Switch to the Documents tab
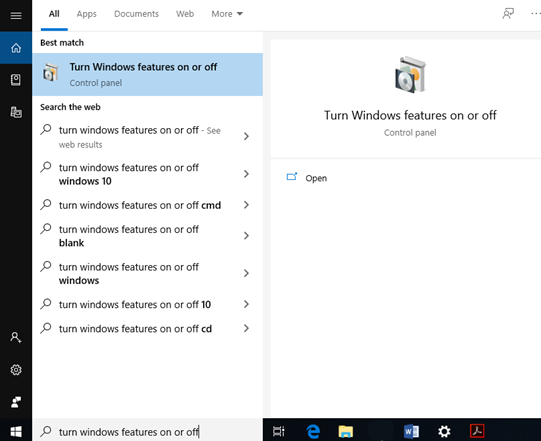 (136, 14)
